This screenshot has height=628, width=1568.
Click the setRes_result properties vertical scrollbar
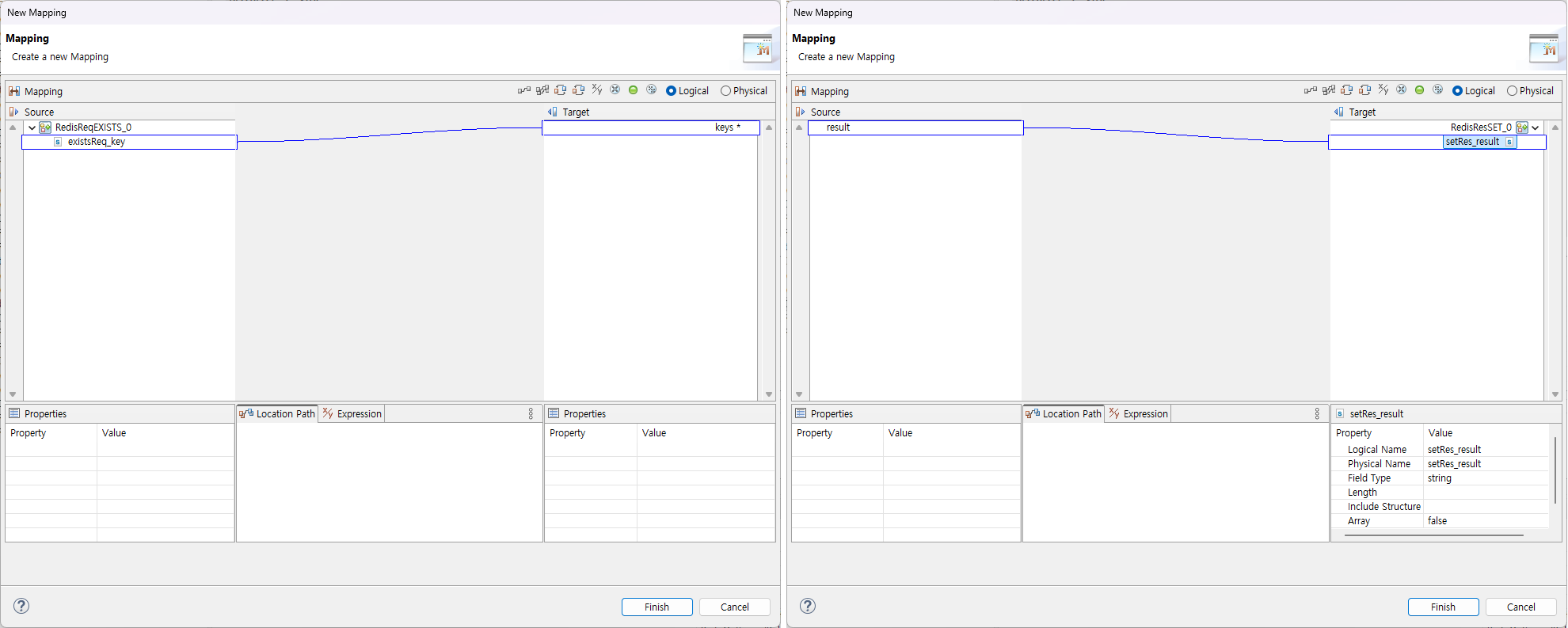coord(1555,470)
